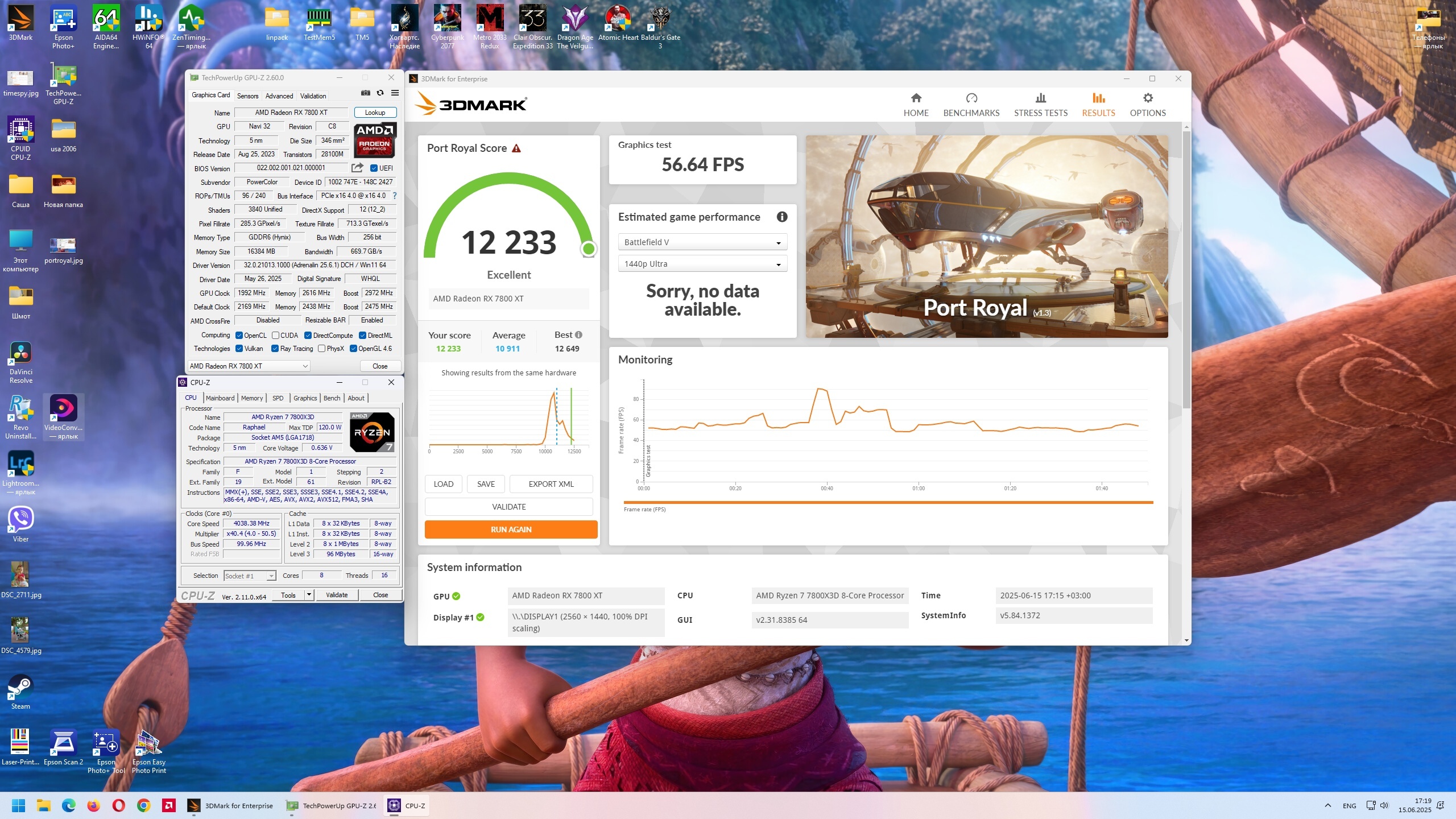Toggle the DirectCompute checkbox
Image resolution: width=1456 pixels, height=819 pixels.
308,336
